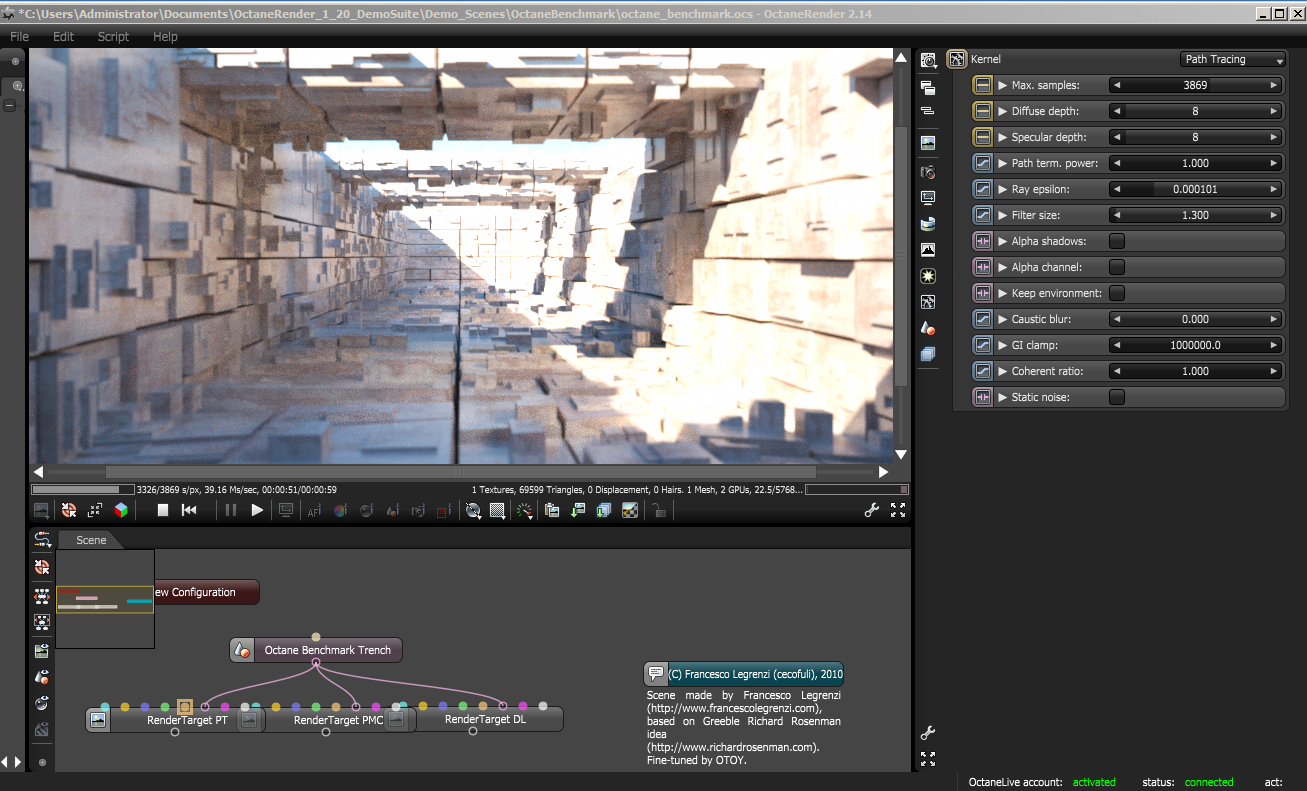Pause the current render
This screenshot has width=1307, height=791.
pyautogui.click(x=231, y=510)
